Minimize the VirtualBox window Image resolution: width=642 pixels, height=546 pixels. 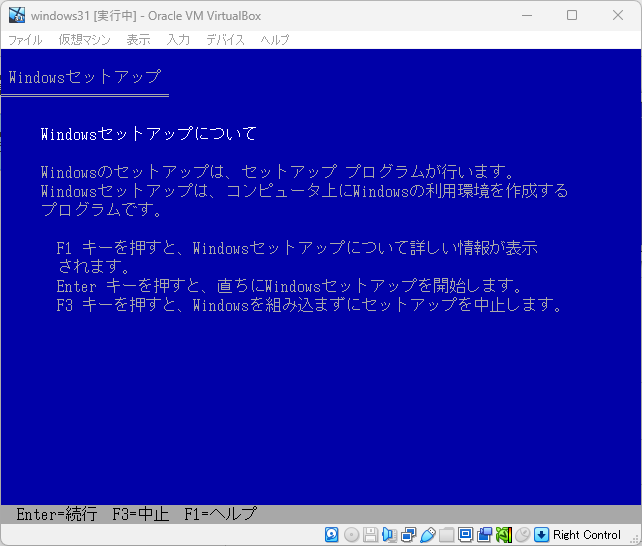coord(527,16)
